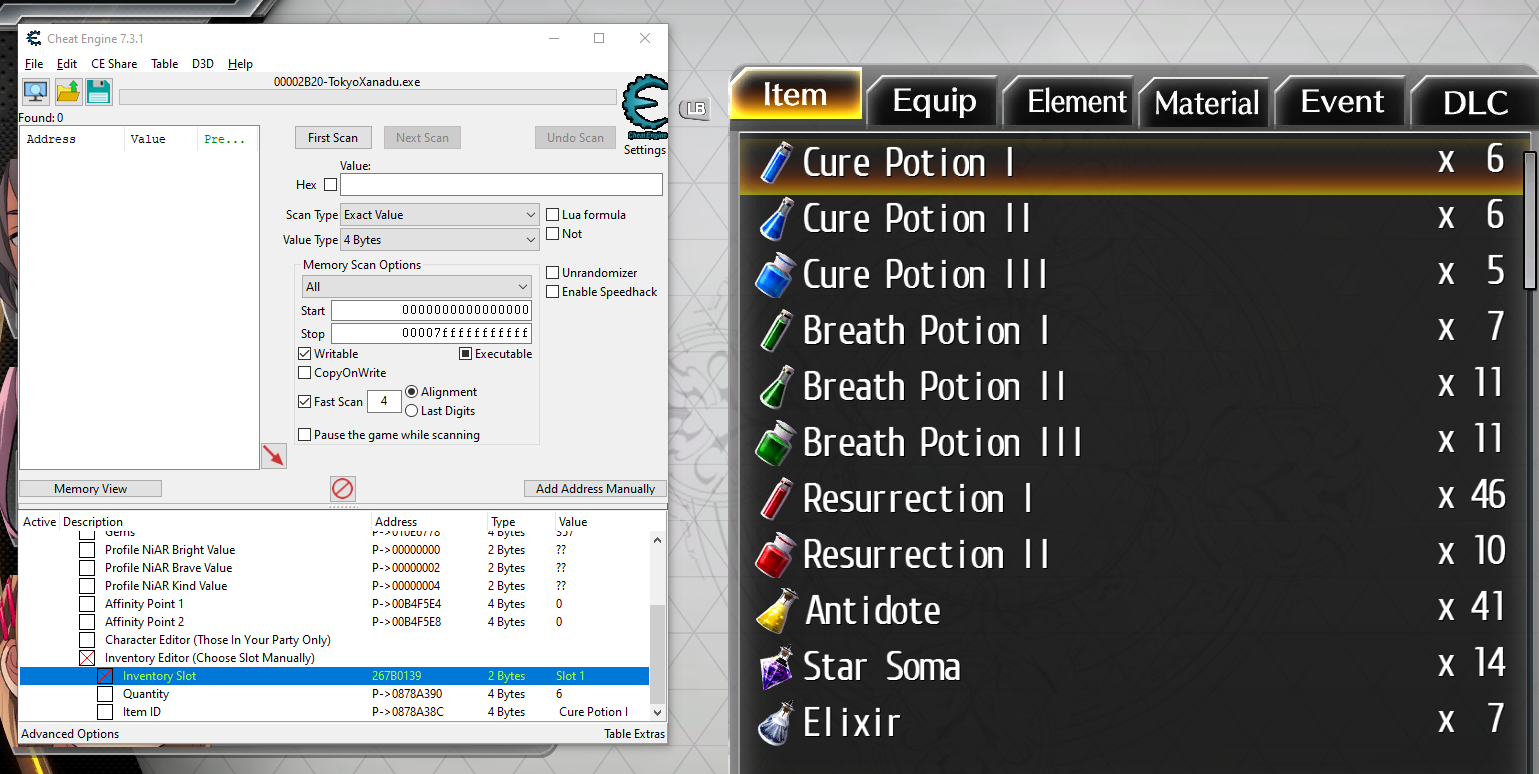Click the scan Value input field
The height and width of the screenshot is (774, 1539).
501,184
